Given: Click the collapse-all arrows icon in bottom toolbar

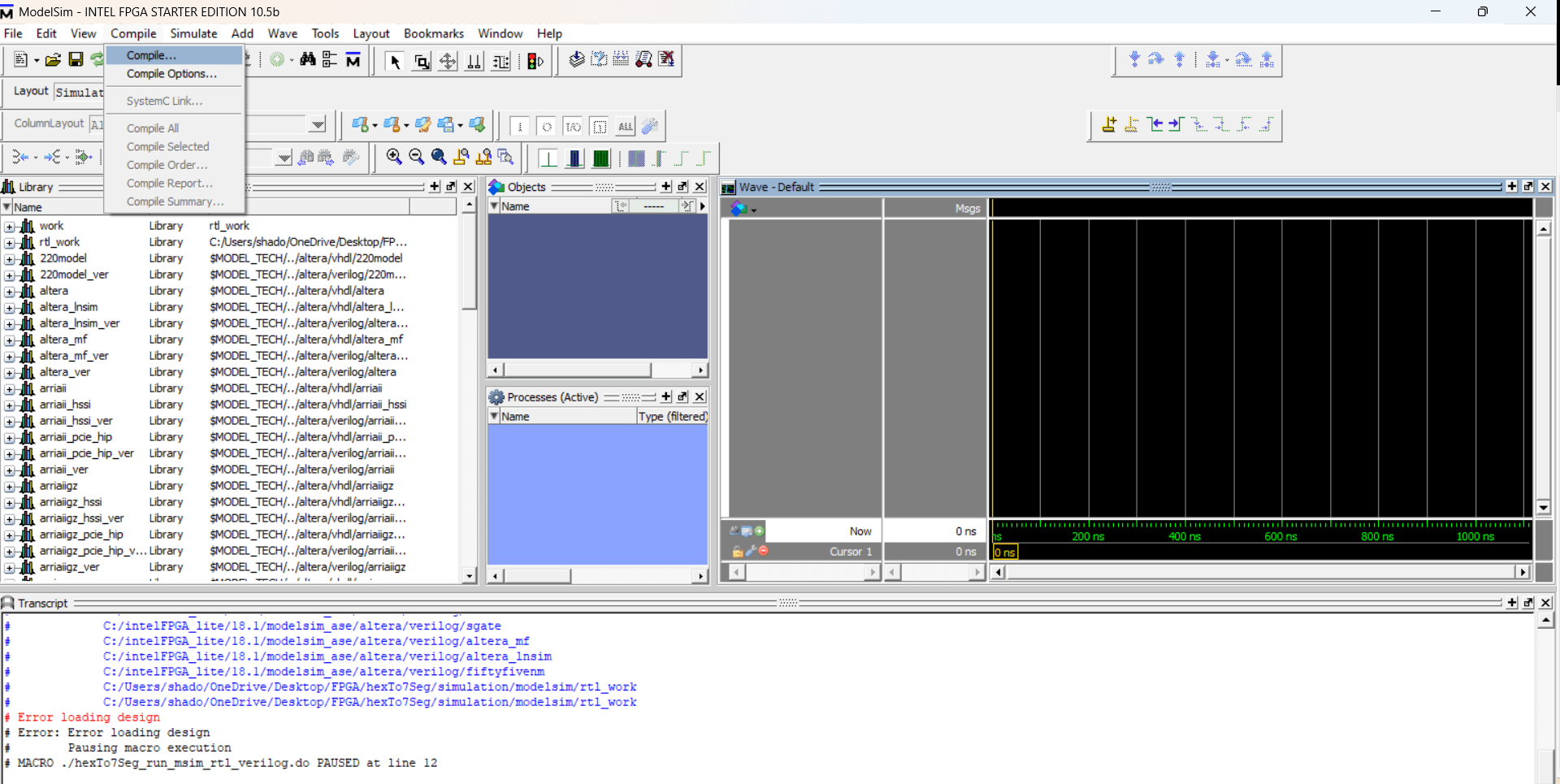Looking at the screenshot, I should pyautogui.click(x=20, y=157).
